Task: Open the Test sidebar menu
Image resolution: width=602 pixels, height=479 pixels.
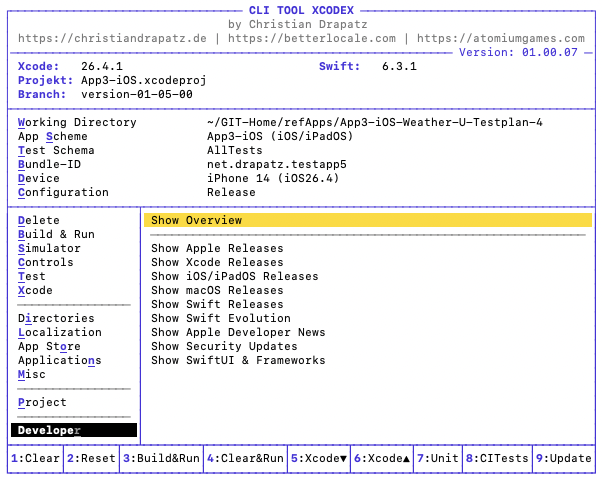Action: coord(31,276)
